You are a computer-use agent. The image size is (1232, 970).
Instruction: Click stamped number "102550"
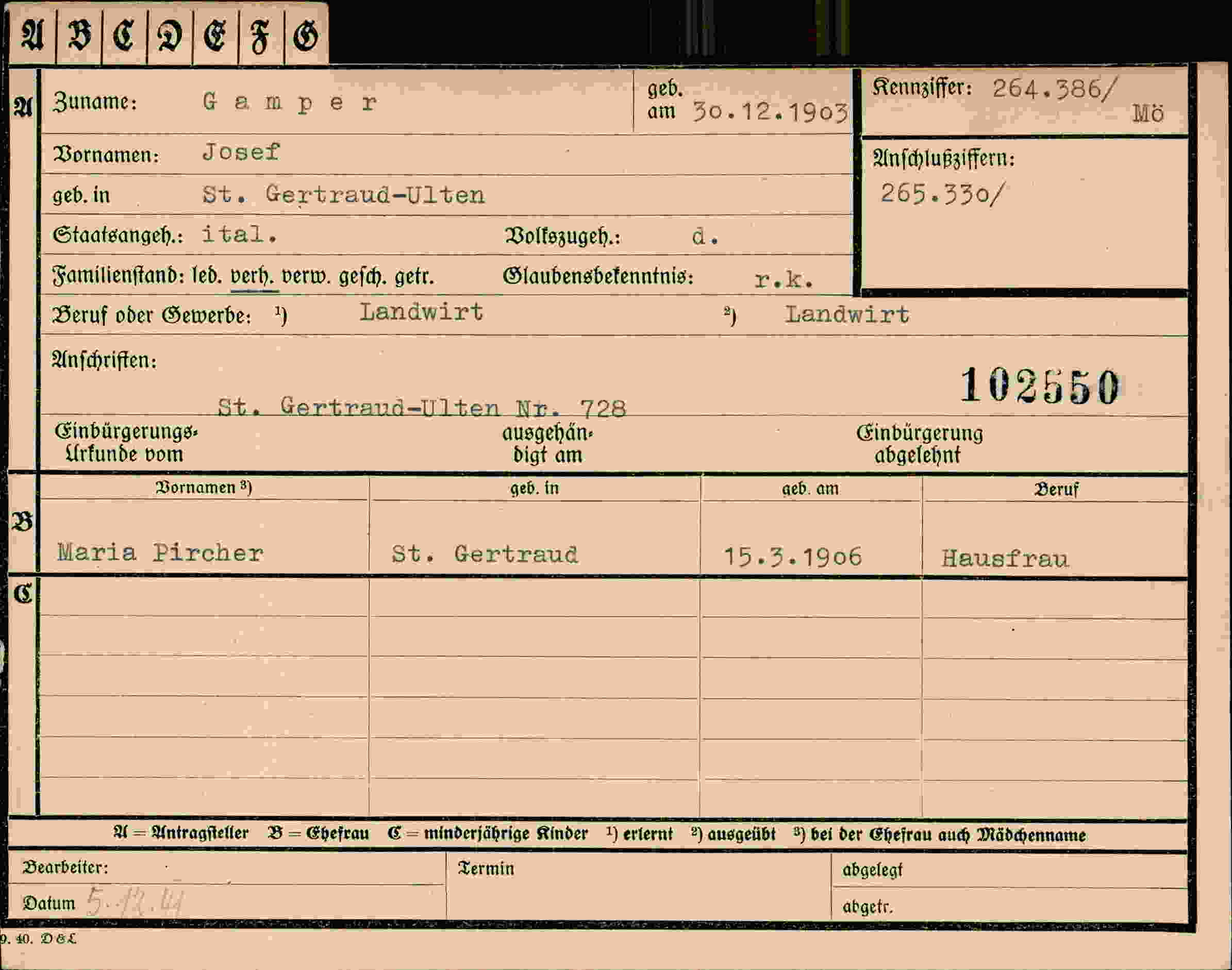(x=1039, y=386)
